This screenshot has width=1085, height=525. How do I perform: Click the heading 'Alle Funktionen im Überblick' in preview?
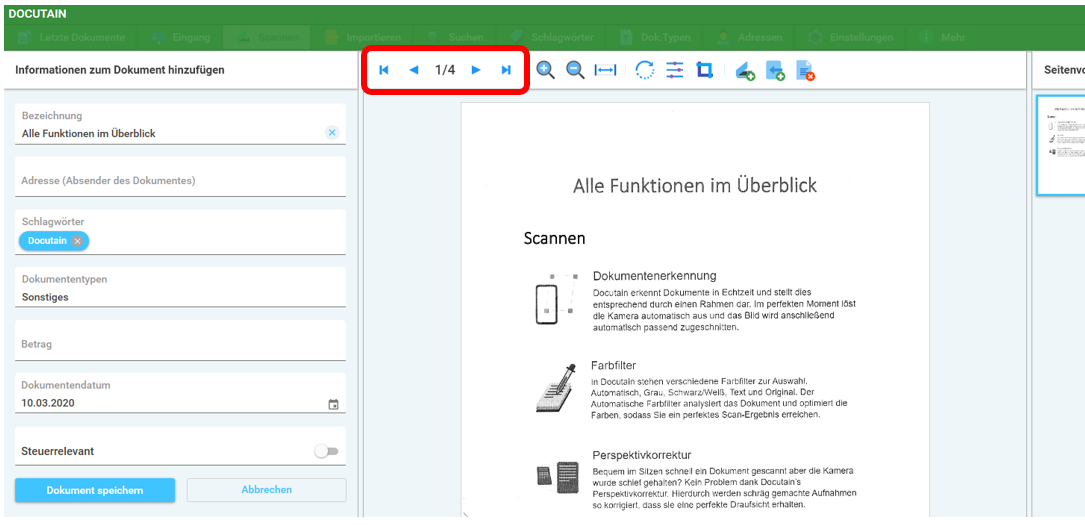point(695,185)
